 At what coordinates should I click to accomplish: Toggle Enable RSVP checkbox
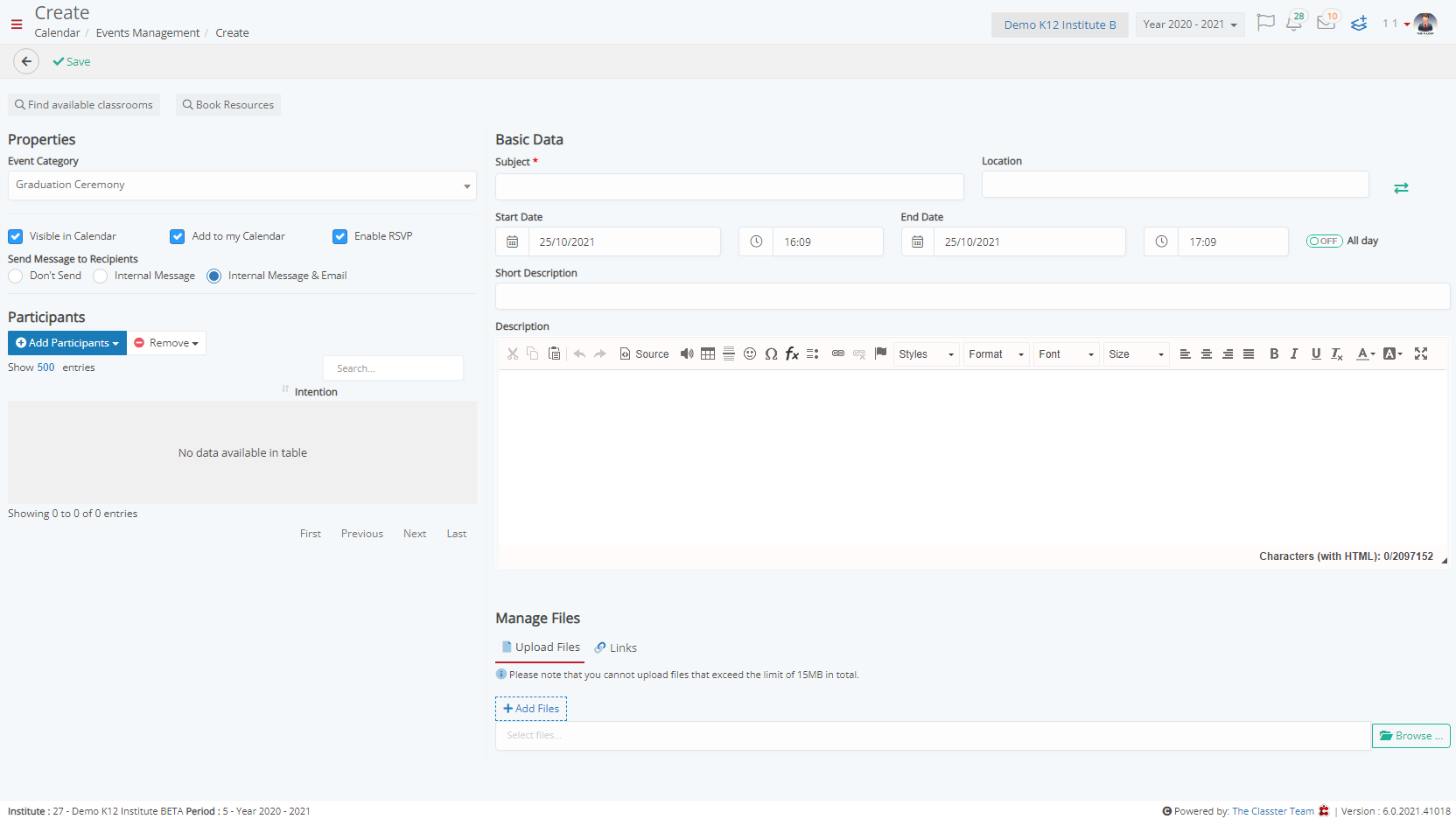pos(340,236)
